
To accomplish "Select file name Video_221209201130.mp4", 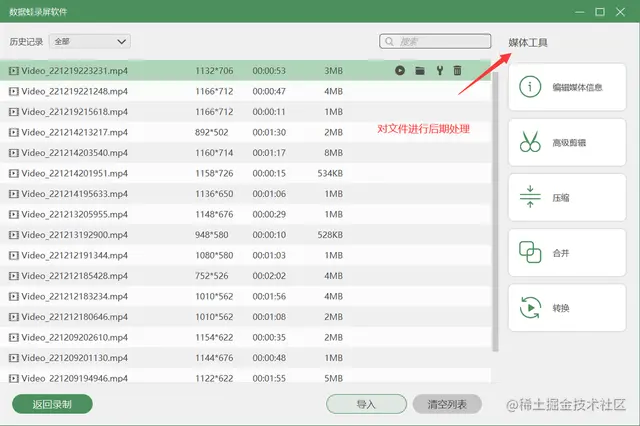I will pyautogui.click(x=74, y=358).
